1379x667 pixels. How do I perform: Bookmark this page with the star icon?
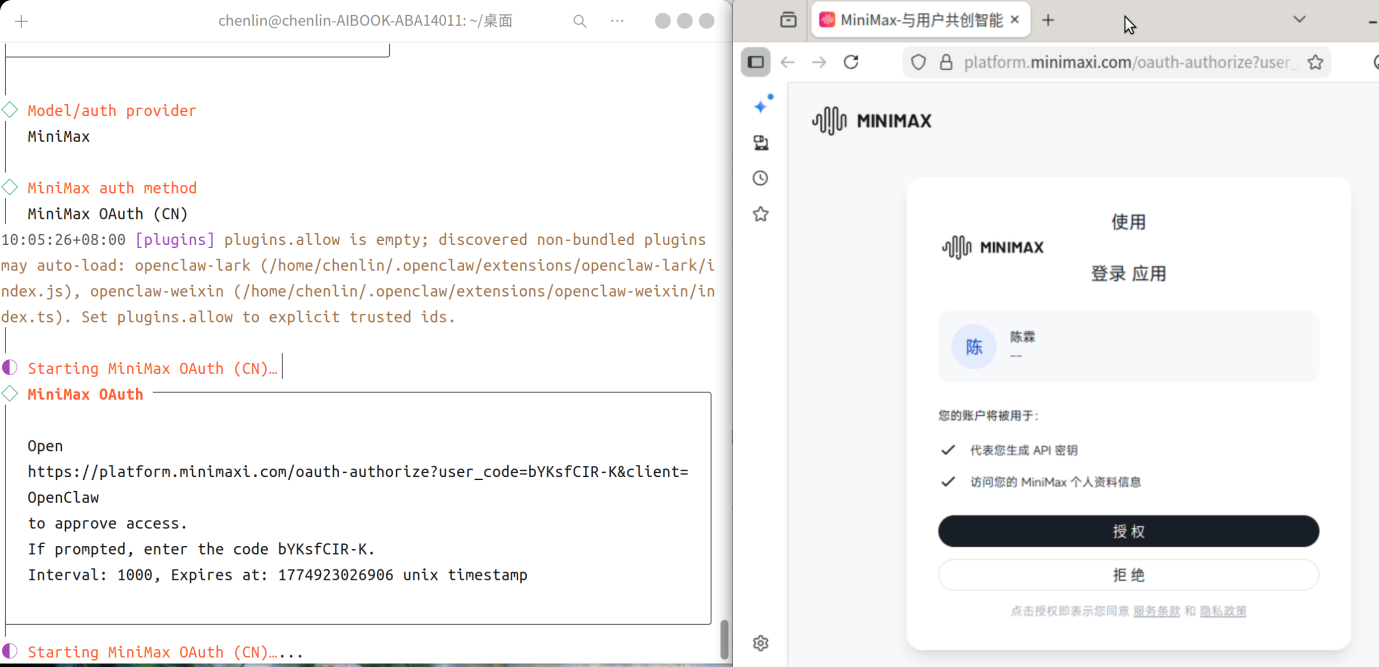(x=1315, y=62)
